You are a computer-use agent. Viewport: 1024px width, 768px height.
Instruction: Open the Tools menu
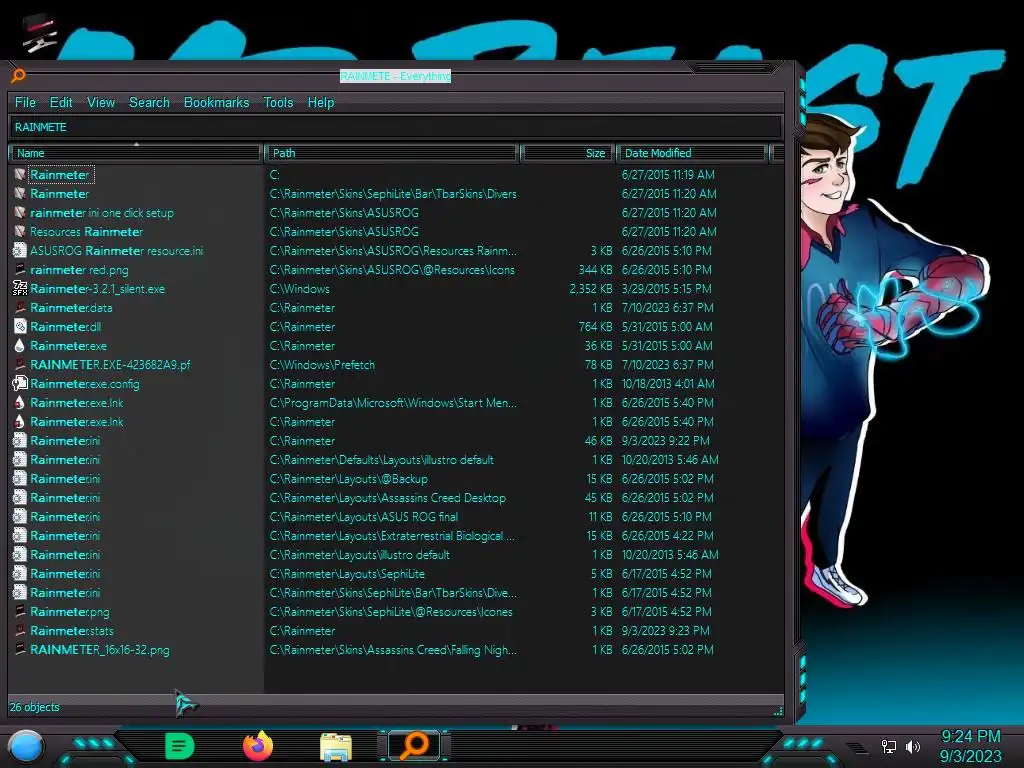click(278, 103)
